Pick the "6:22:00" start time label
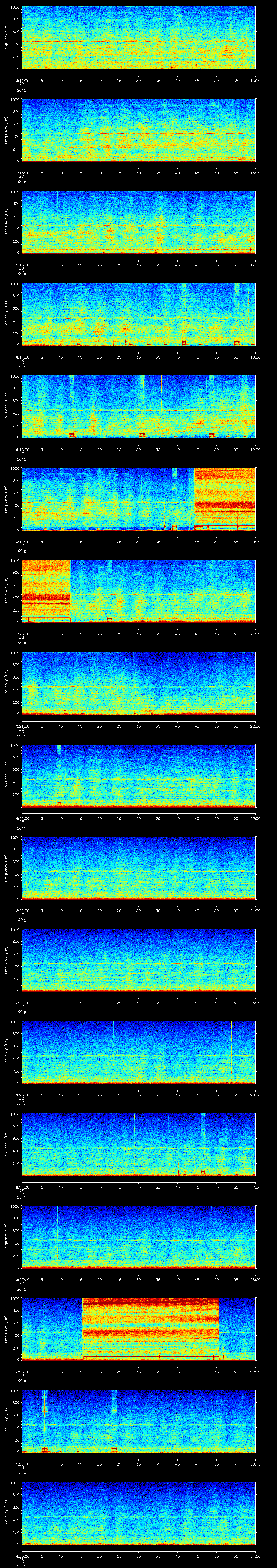This screenshot has width=277, height=1568. click(x=22, y=818)
